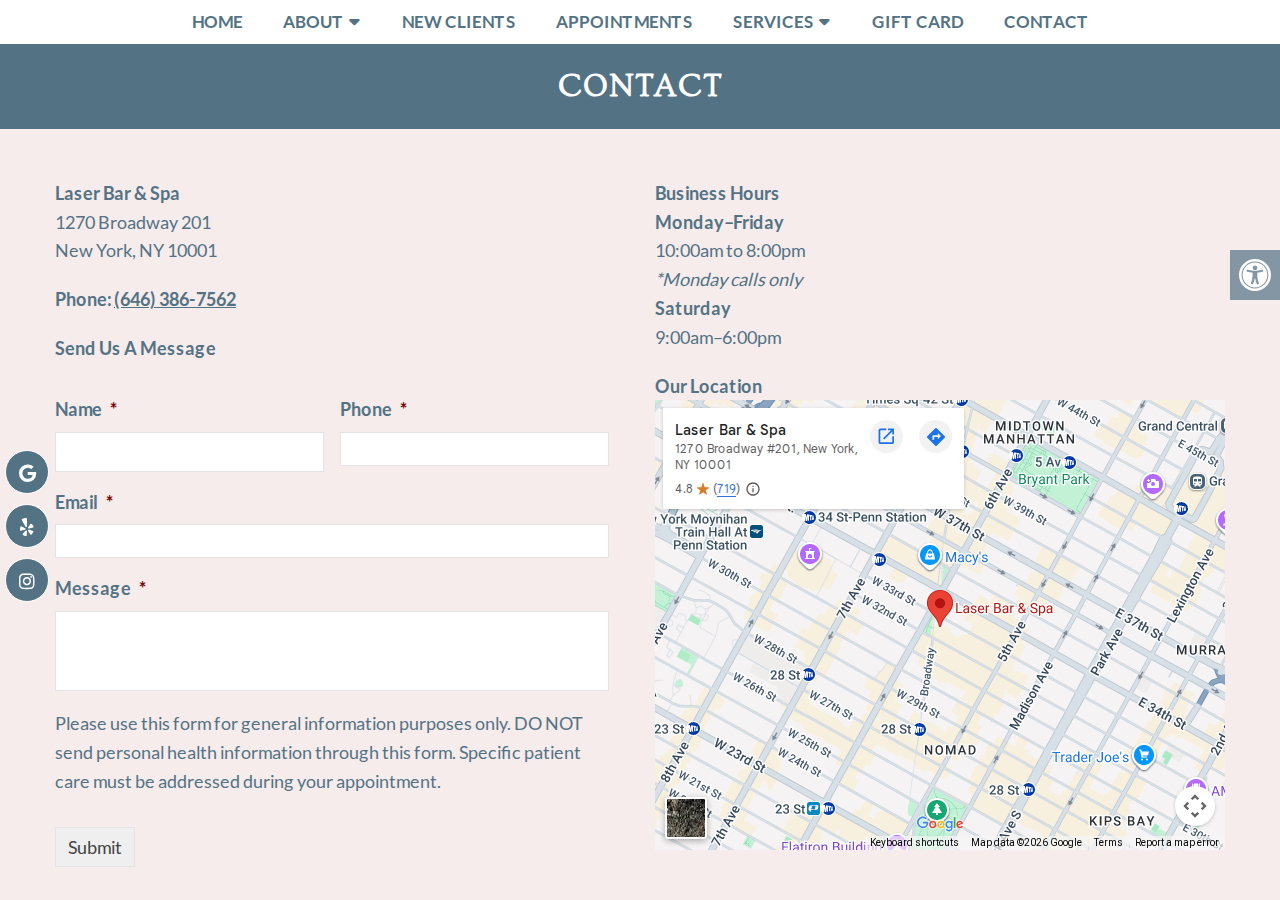Focus the Name input field
This screenshot has height=900, width=1280.
point(189,452)
